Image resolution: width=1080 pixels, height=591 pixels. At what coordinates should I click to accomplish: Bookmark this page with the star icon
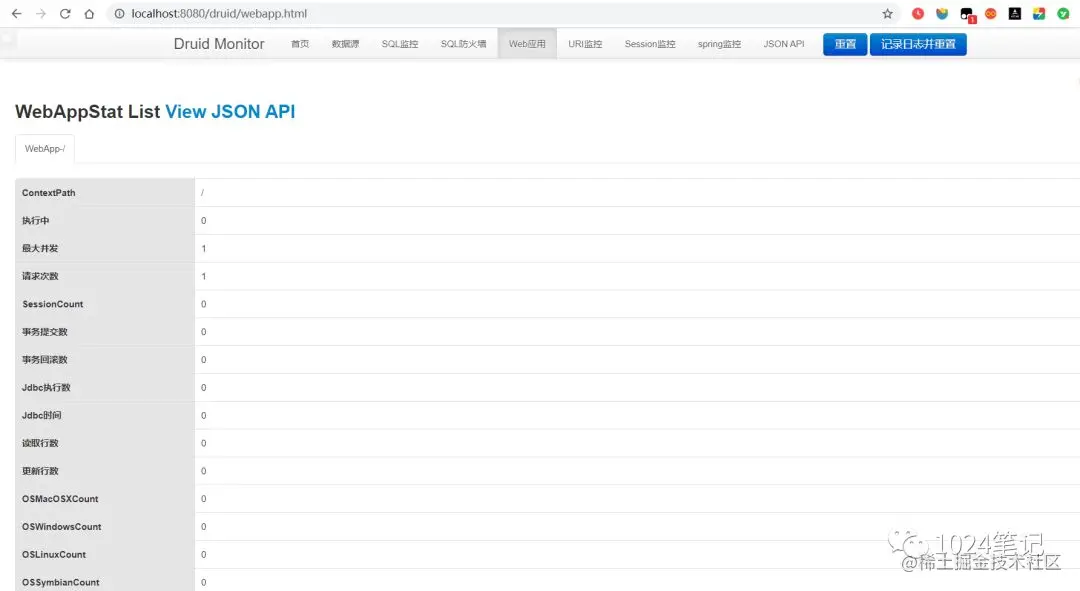pos(887,14)
